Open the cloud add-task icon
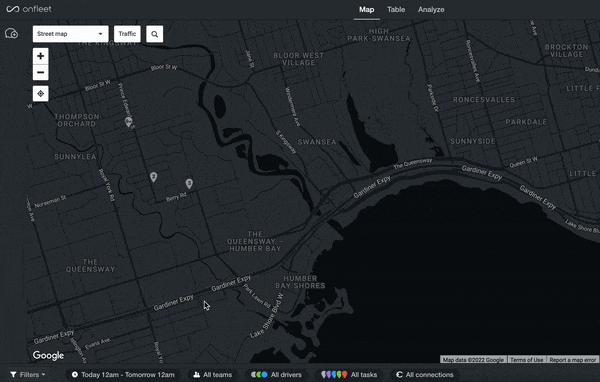This screenshot has height=382, width=600. [11, 33]
